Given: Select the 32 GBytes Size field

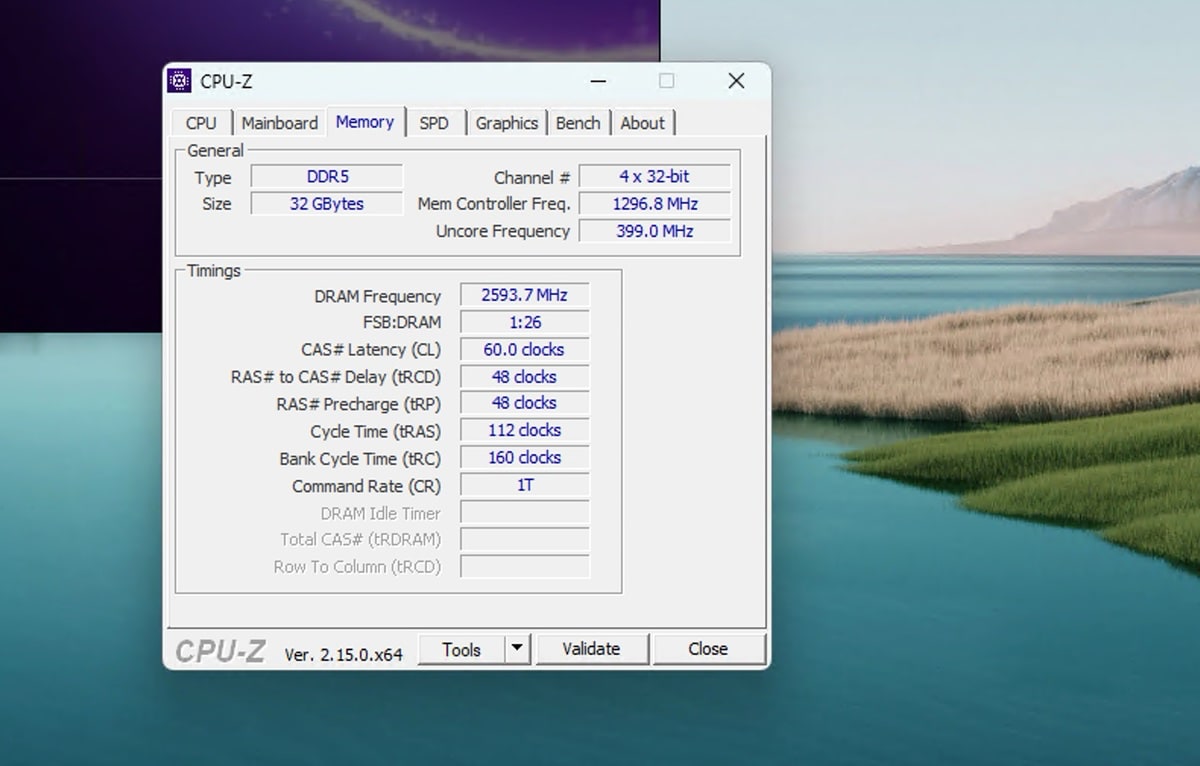Looking at the screenshot, I should coord(327,204).
